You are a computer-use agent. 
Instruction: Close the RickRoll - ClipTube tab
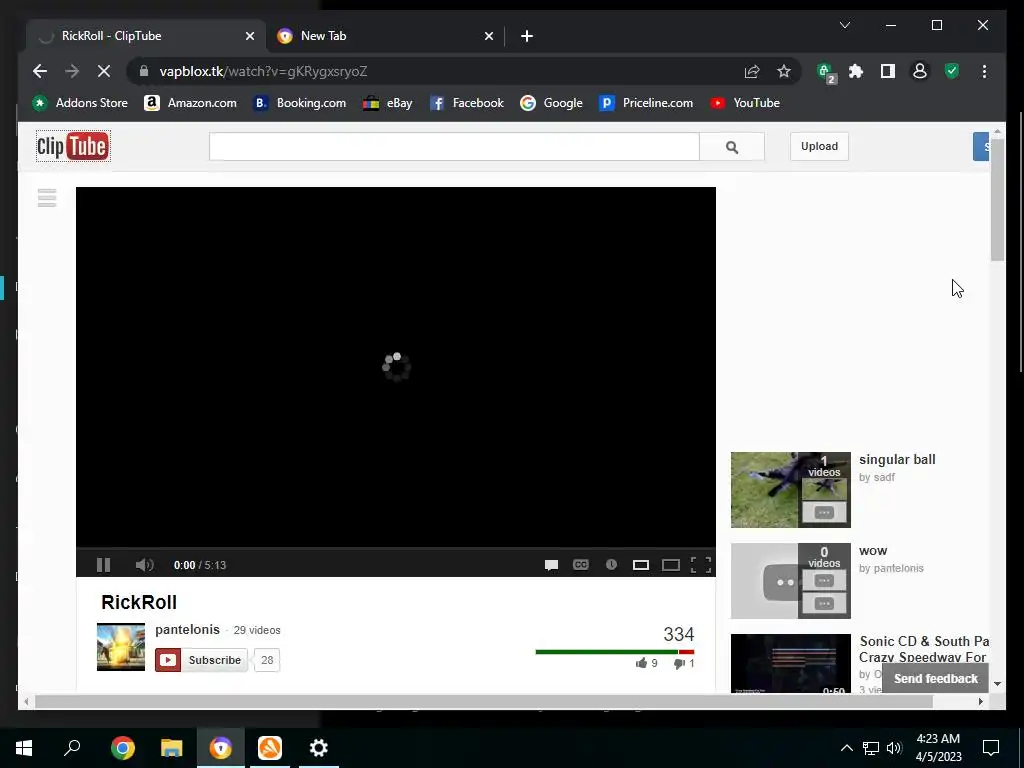tap(249, 37)
